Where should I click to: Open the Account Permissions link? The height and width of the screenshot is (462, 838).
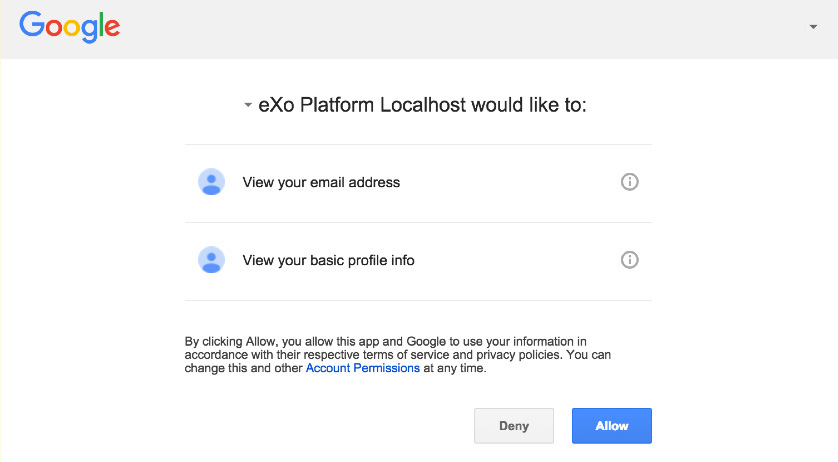tap(362, 368)
